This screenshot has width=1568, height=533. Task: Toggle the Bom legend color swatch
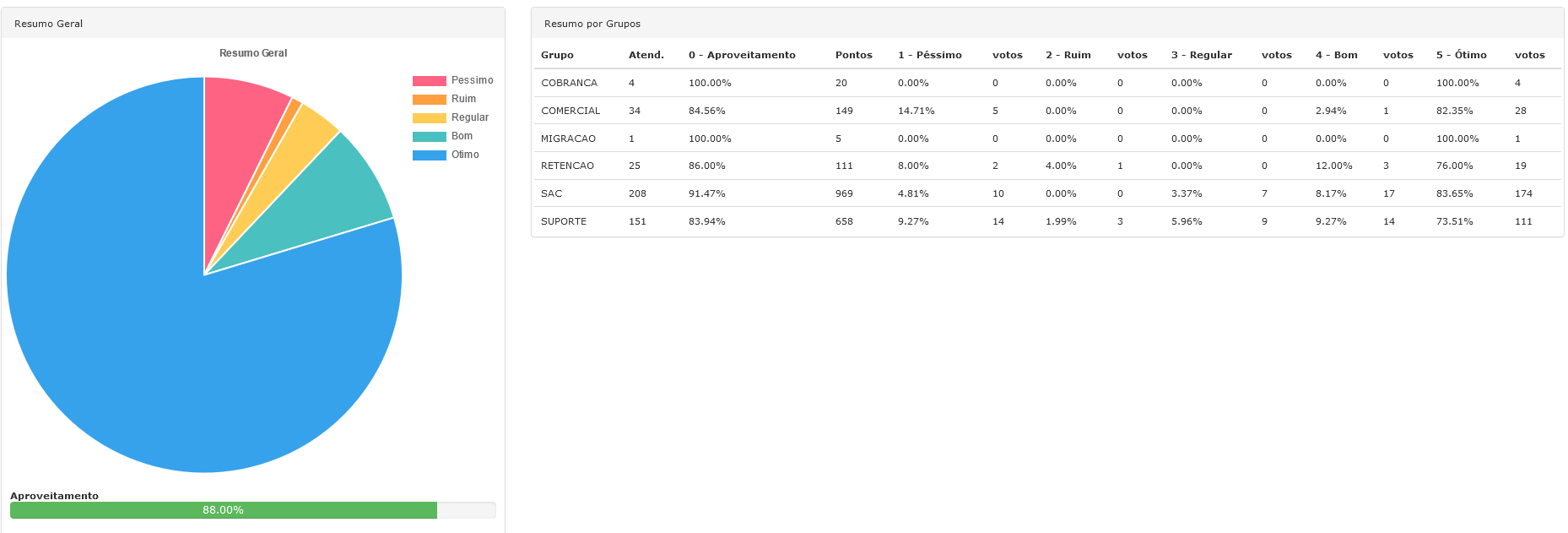click(x=429, y=137)
